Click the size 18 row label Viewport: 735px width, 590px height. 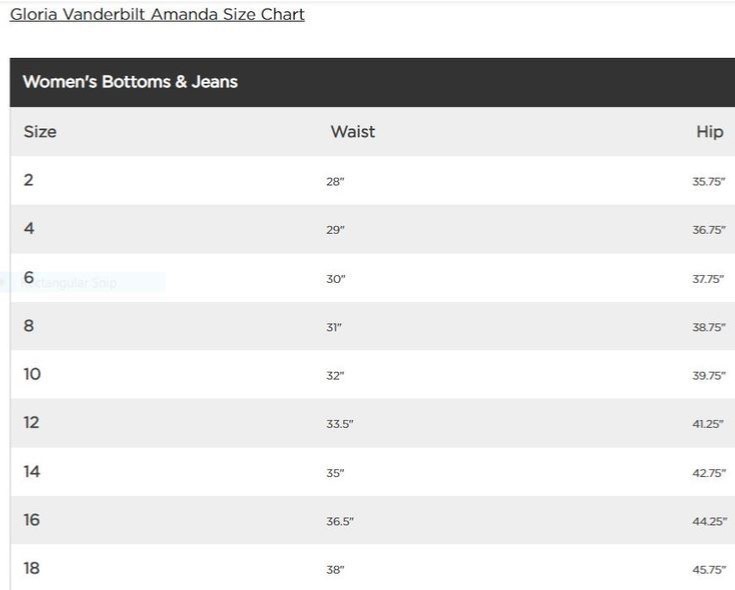click(32, 568)
